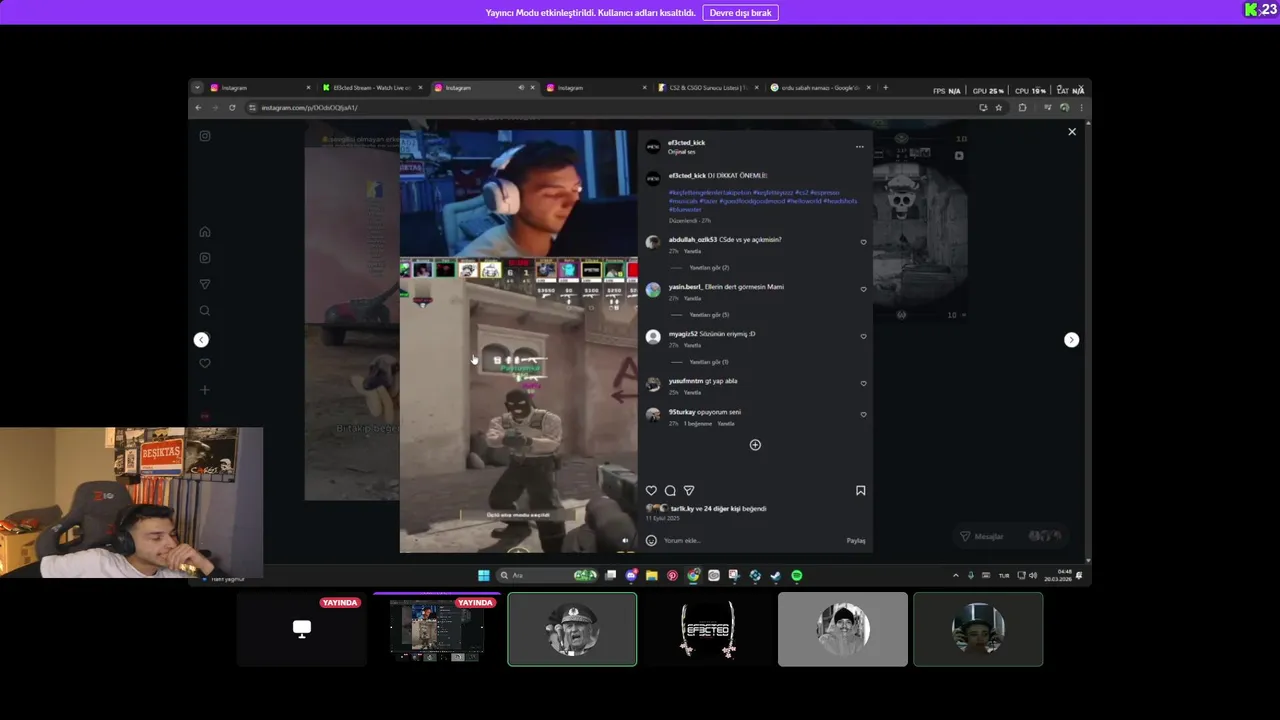The width and height of the screenshot is (1280, 720).
Task: Click the instagram.com address bar
Action: pyautogui.click(x=610, y=108)
